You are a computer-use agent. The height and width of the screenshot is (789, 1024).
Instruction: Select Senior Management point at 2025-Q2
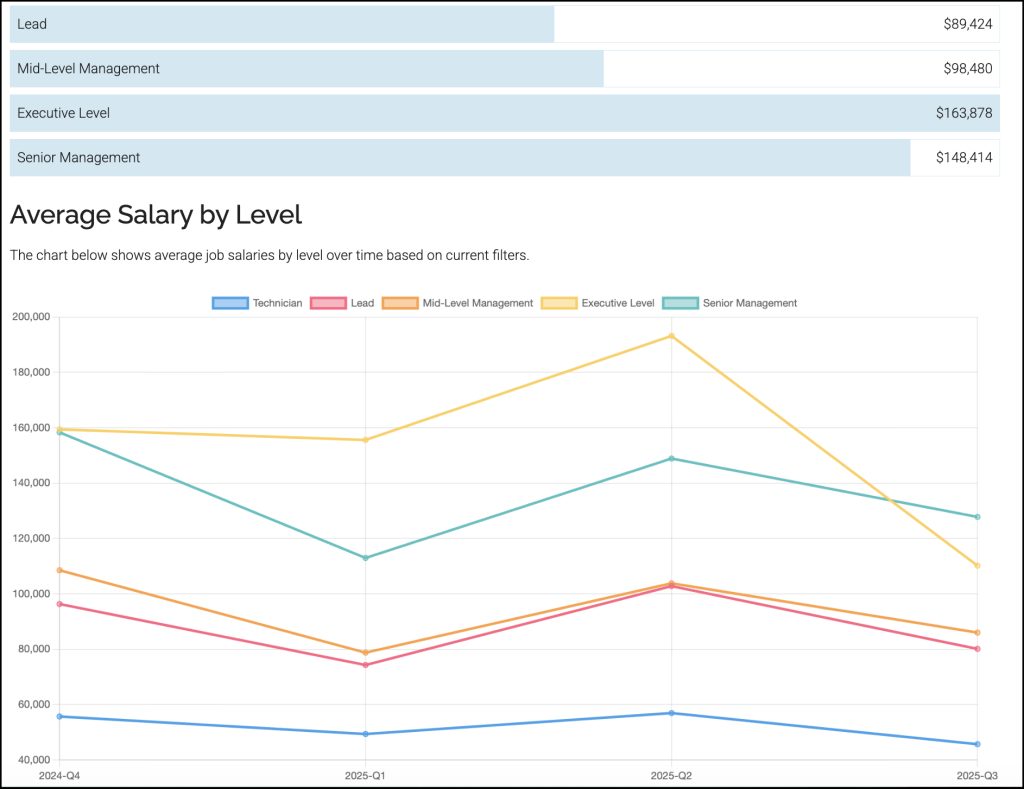tap(671, 459)
